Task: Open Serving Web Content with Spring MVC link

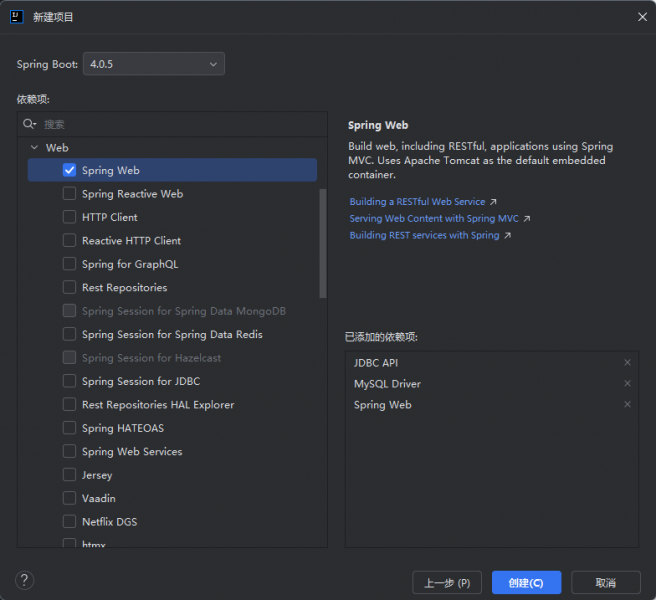Action: (x=434, y=218)
